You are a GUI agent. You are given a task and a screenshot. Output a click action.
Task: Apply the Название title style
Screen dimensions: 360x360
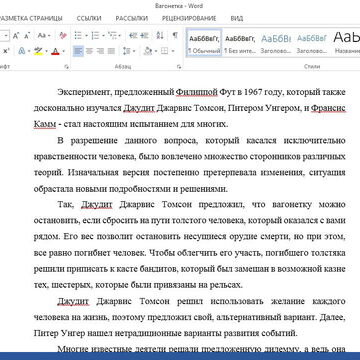(347, 43)
